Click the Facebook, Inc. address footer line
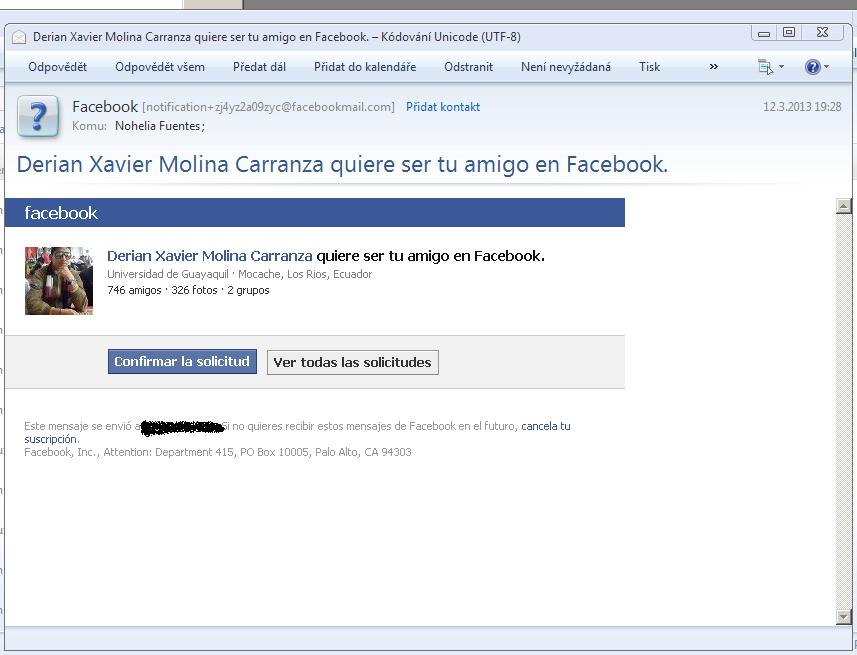The width and height of the screenshot is (857, 655). click(218, 452)
